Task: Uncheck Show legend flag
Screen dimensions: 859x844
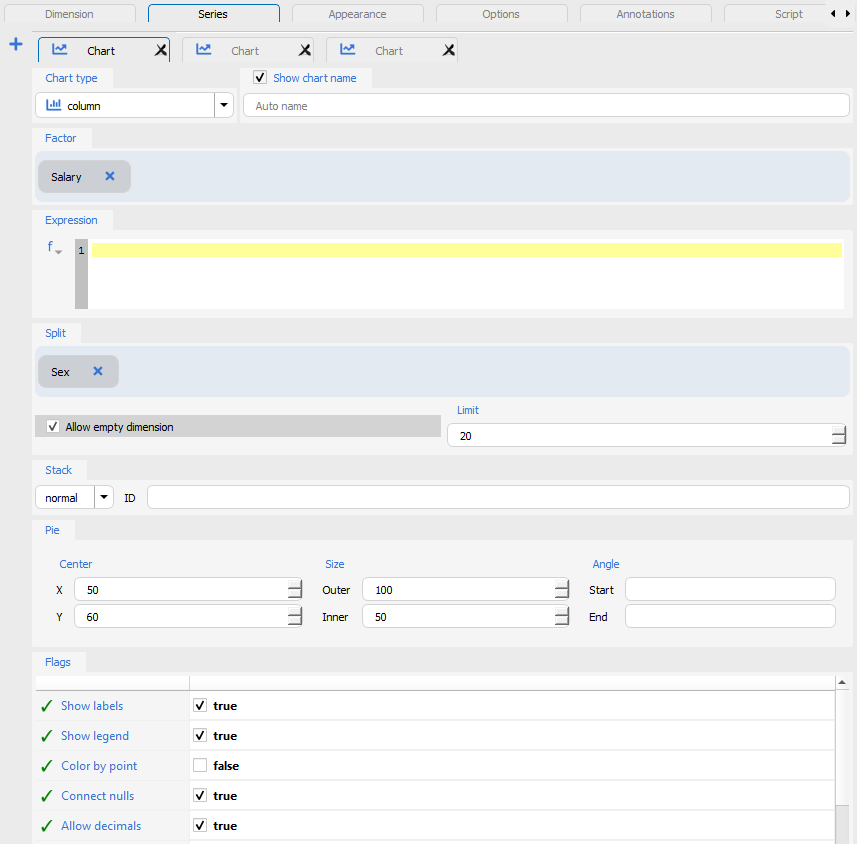Action: (200, 736)
